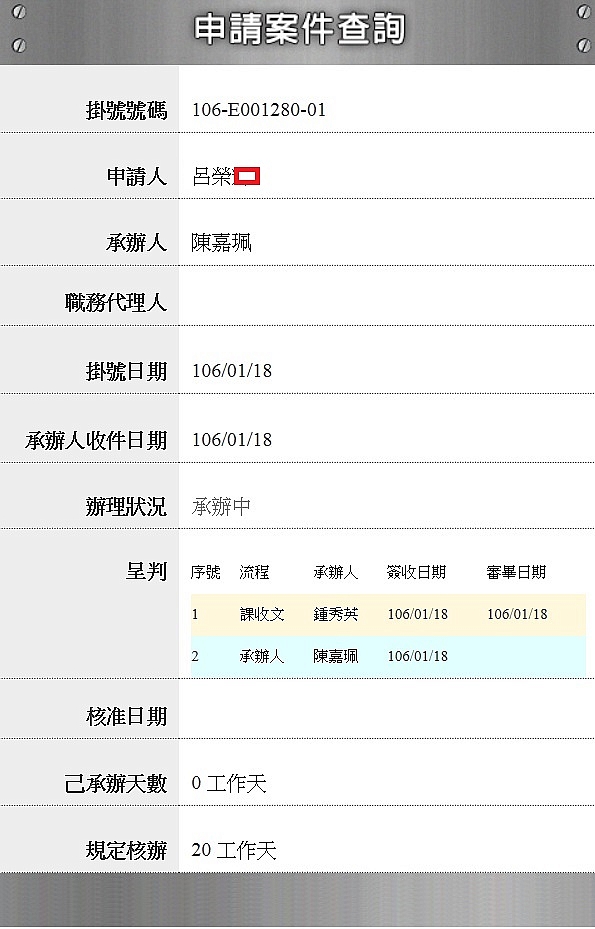Click the 0 工作天 elapsed days value
The height and width of the screenshot is (929, 595).
(x=229, y=784)
